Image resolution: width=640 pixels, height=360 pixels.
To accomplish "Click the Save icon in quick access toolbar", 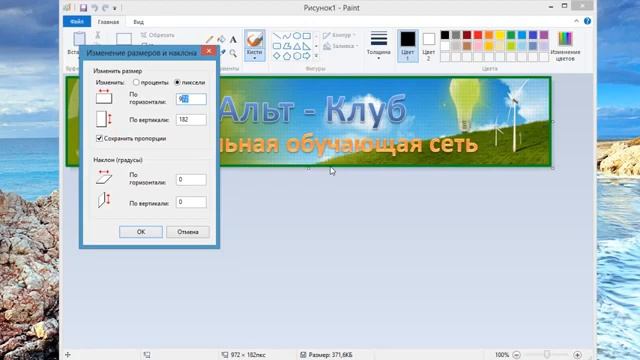I will [83, 8].
